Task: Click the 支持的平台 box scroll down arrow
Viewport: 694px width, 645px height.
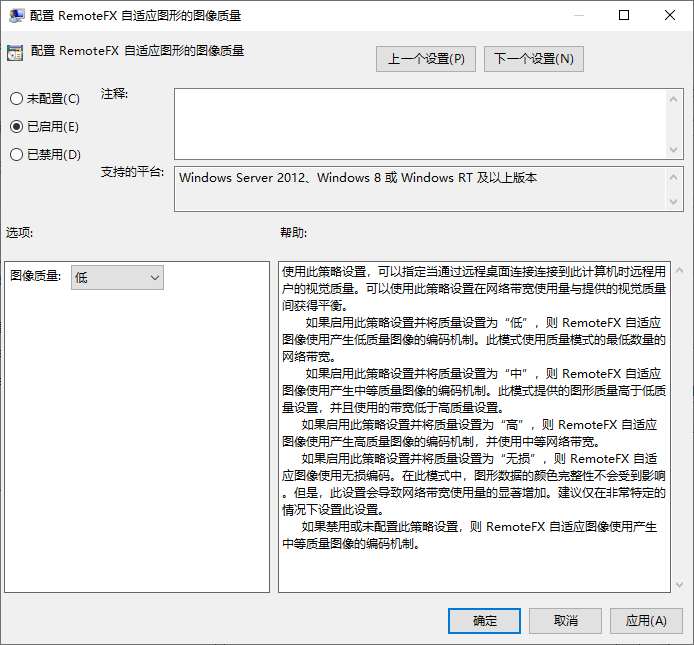Action: click(x=674, y=202)
